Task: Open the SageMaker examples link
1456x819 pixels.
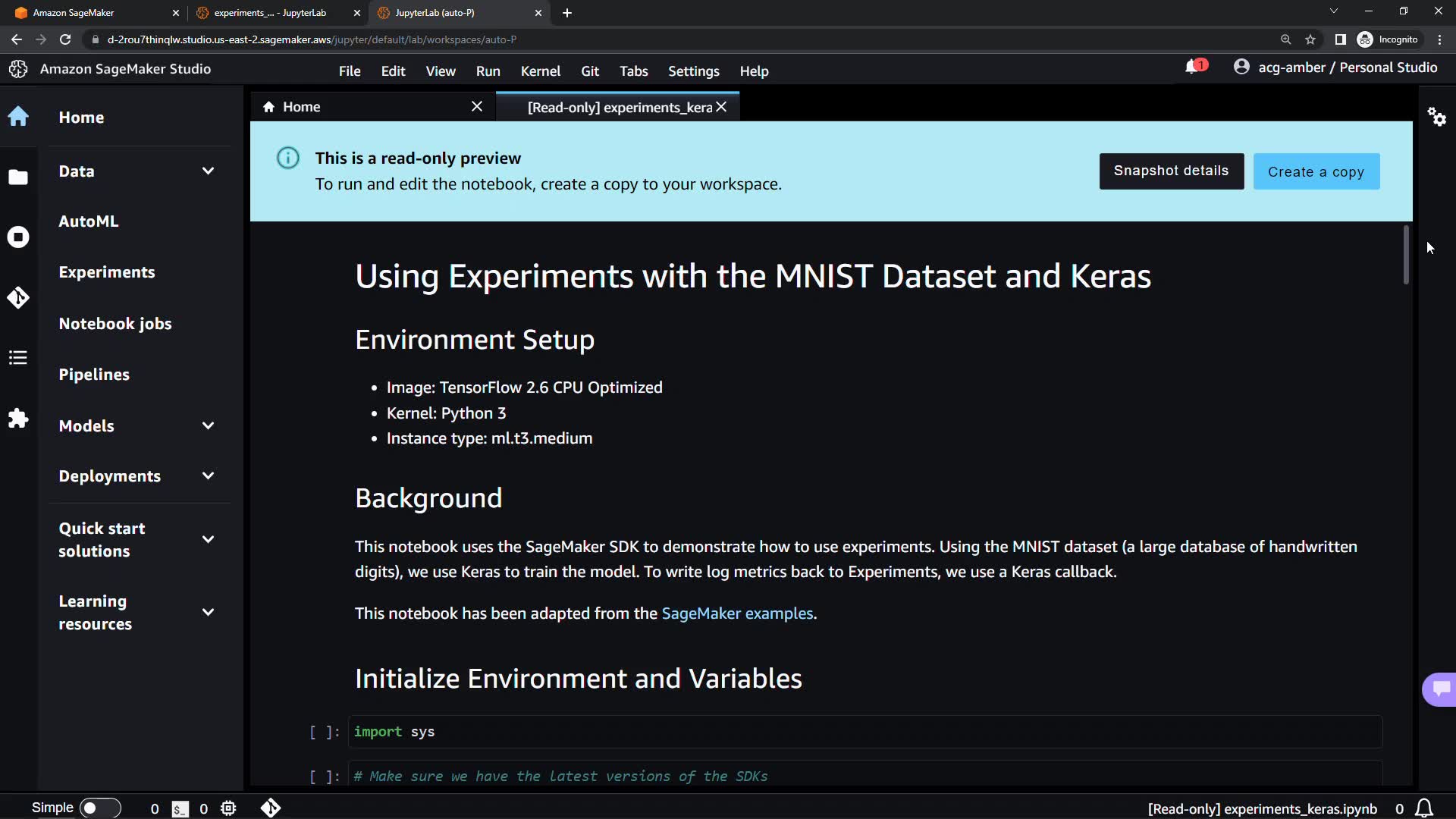Action: (x=737, y=613)
